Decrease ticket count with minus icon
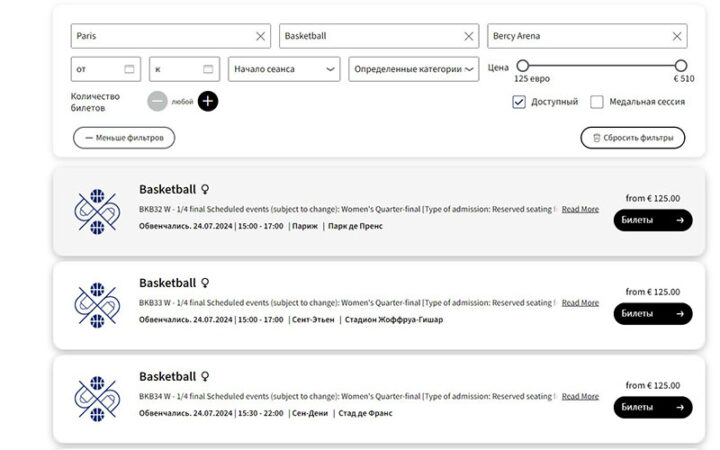 pos(158,101)
